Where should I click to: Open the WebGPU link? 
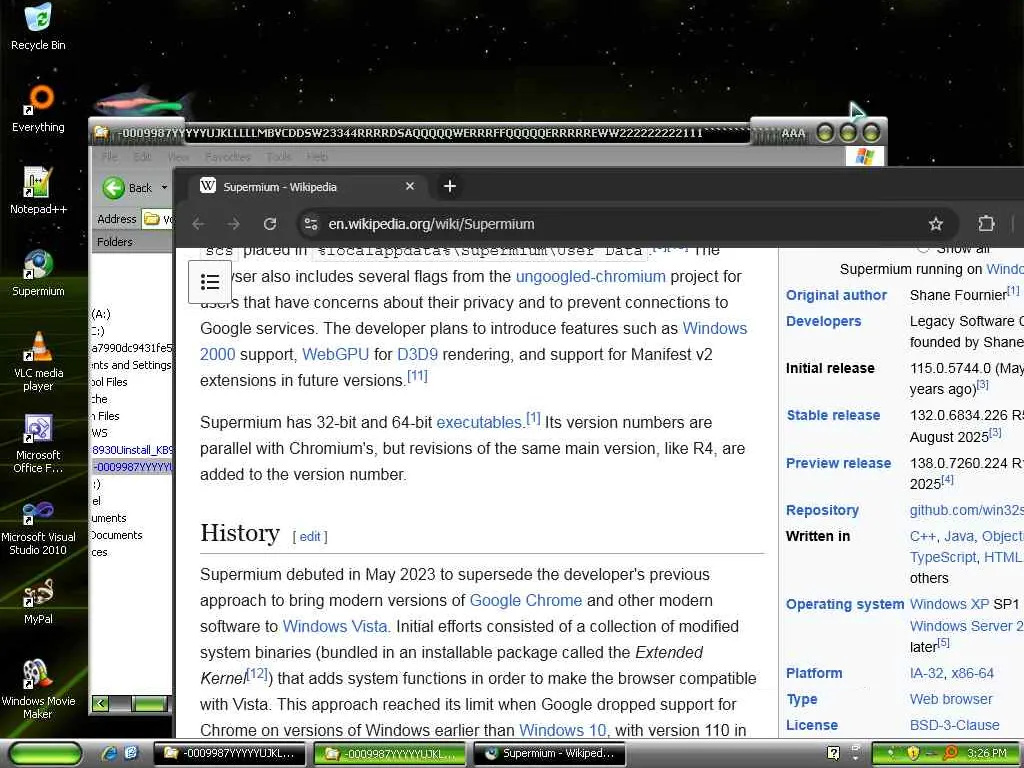pyautogui.click(x=336, y=355)
